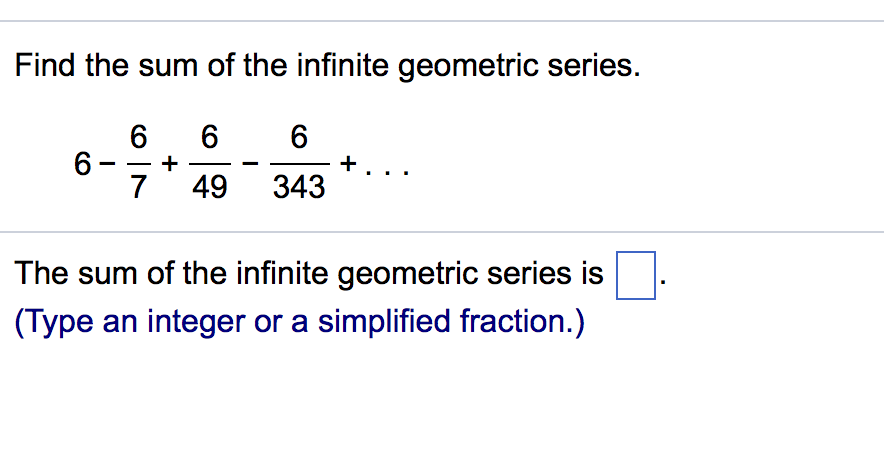This screenshot has width=884, height=450.
Task: Click the top horizontal divider line
Action: tap(442, 21)
